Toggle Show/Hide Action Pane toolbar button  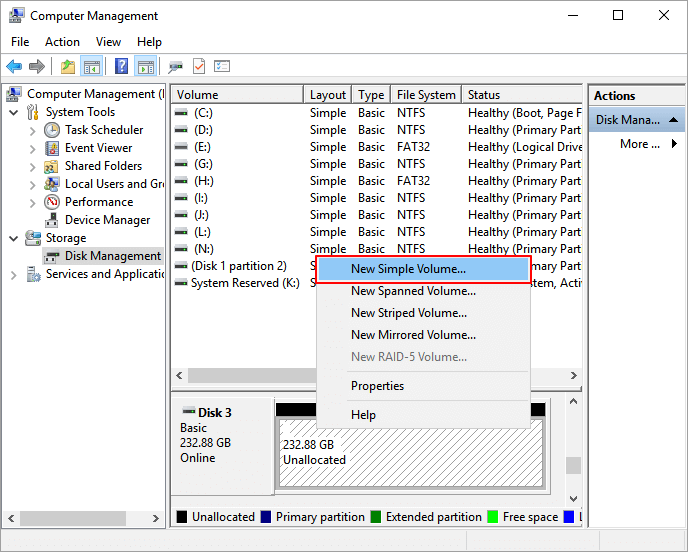pyautogui.click(x=146, y=67)
